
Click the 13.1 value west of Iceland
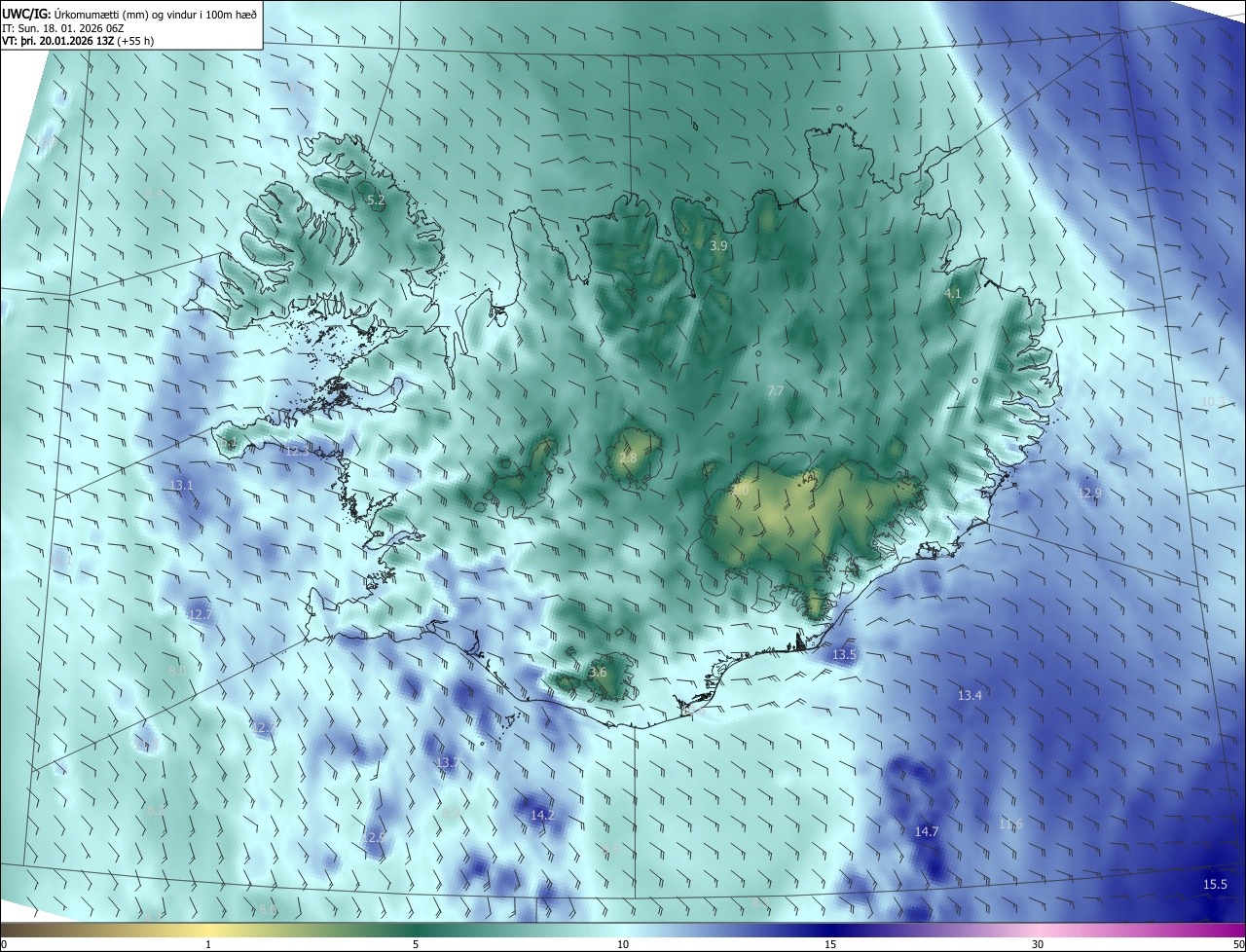[181, 485]
